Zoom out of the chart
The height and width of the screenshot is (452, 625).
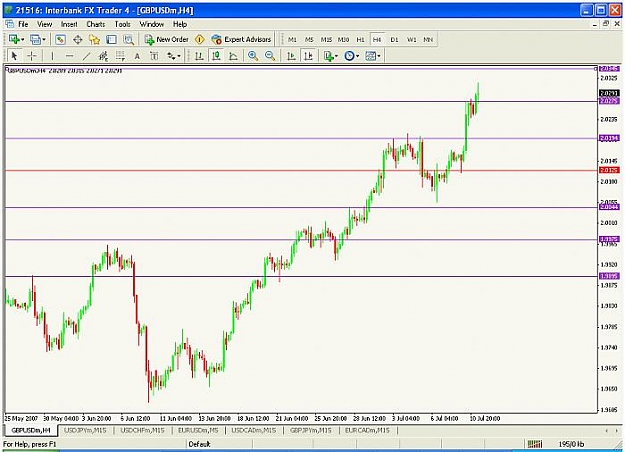pyautogui.click(x=270, y=56)
